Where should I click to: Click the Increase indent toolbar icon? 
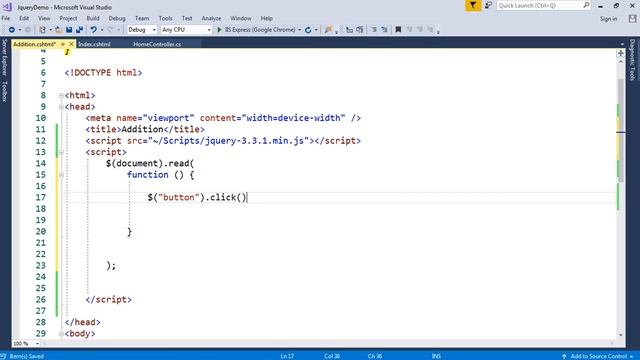(384, 30)
